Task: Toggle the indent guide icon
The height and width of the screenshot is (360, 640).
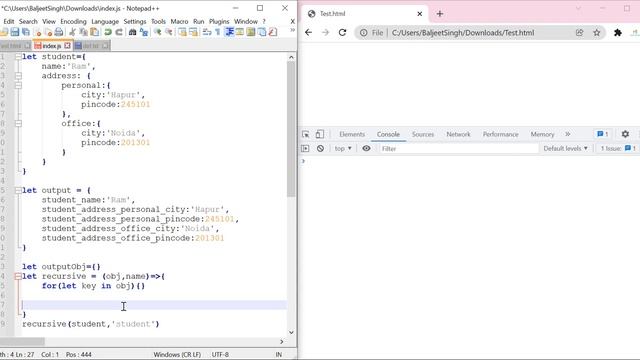Action: pos(229,32)
